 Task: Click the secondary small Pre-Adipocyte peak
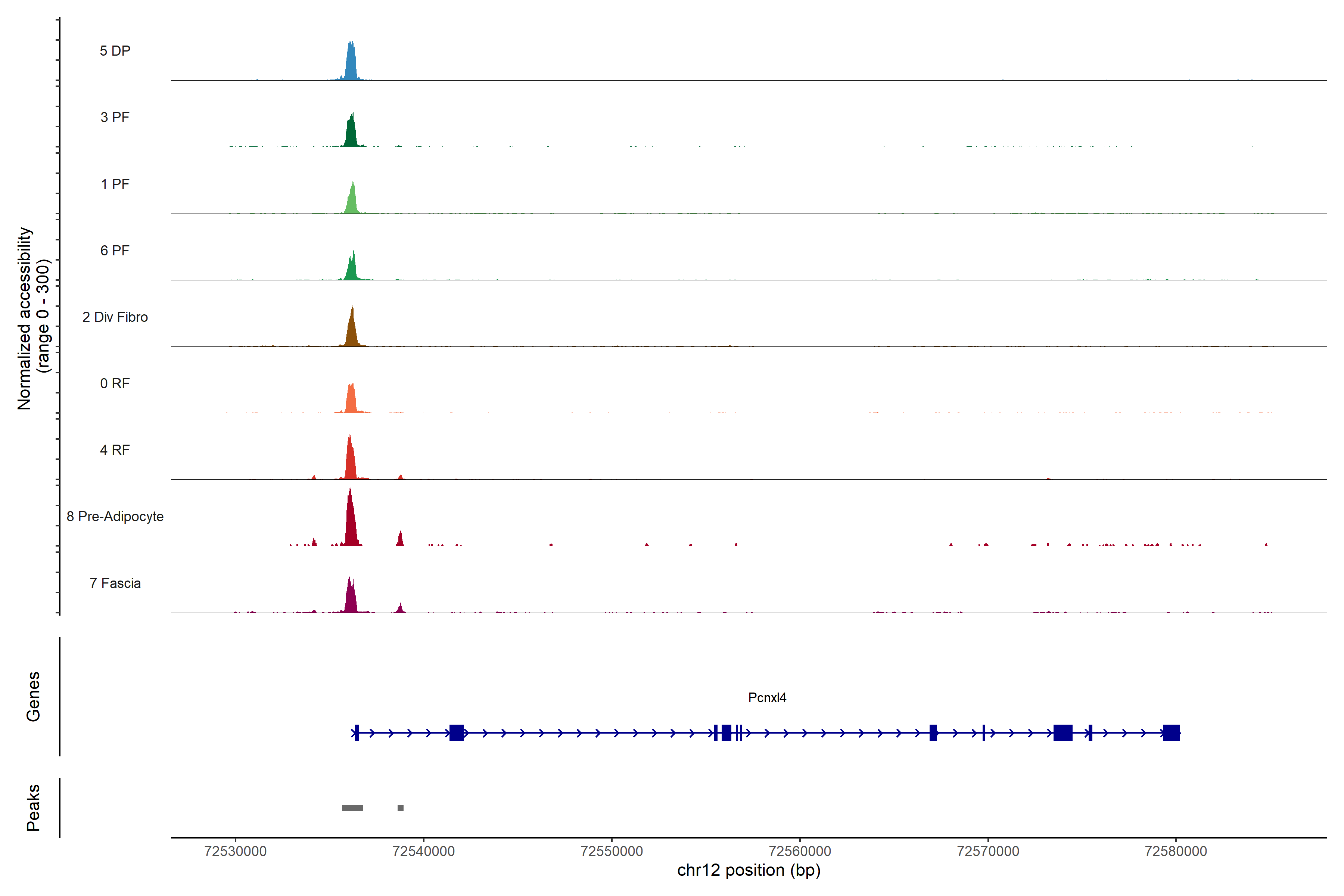[x=400, y=539]
